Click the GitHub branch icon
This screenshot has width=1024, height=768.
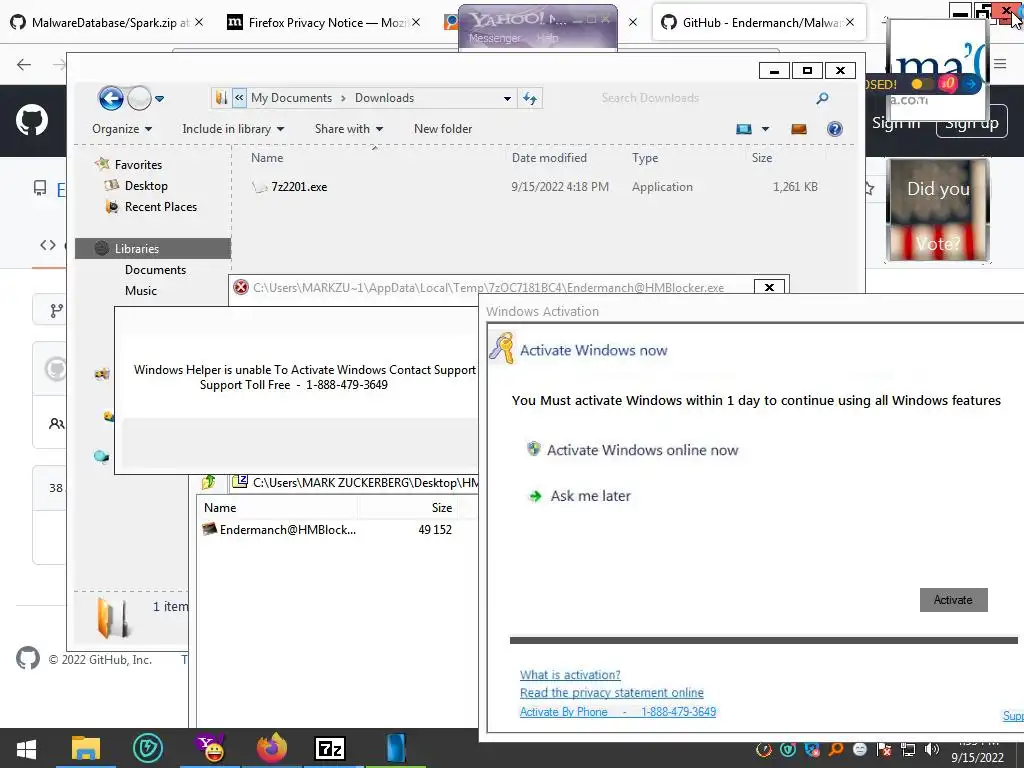[57, 311]
